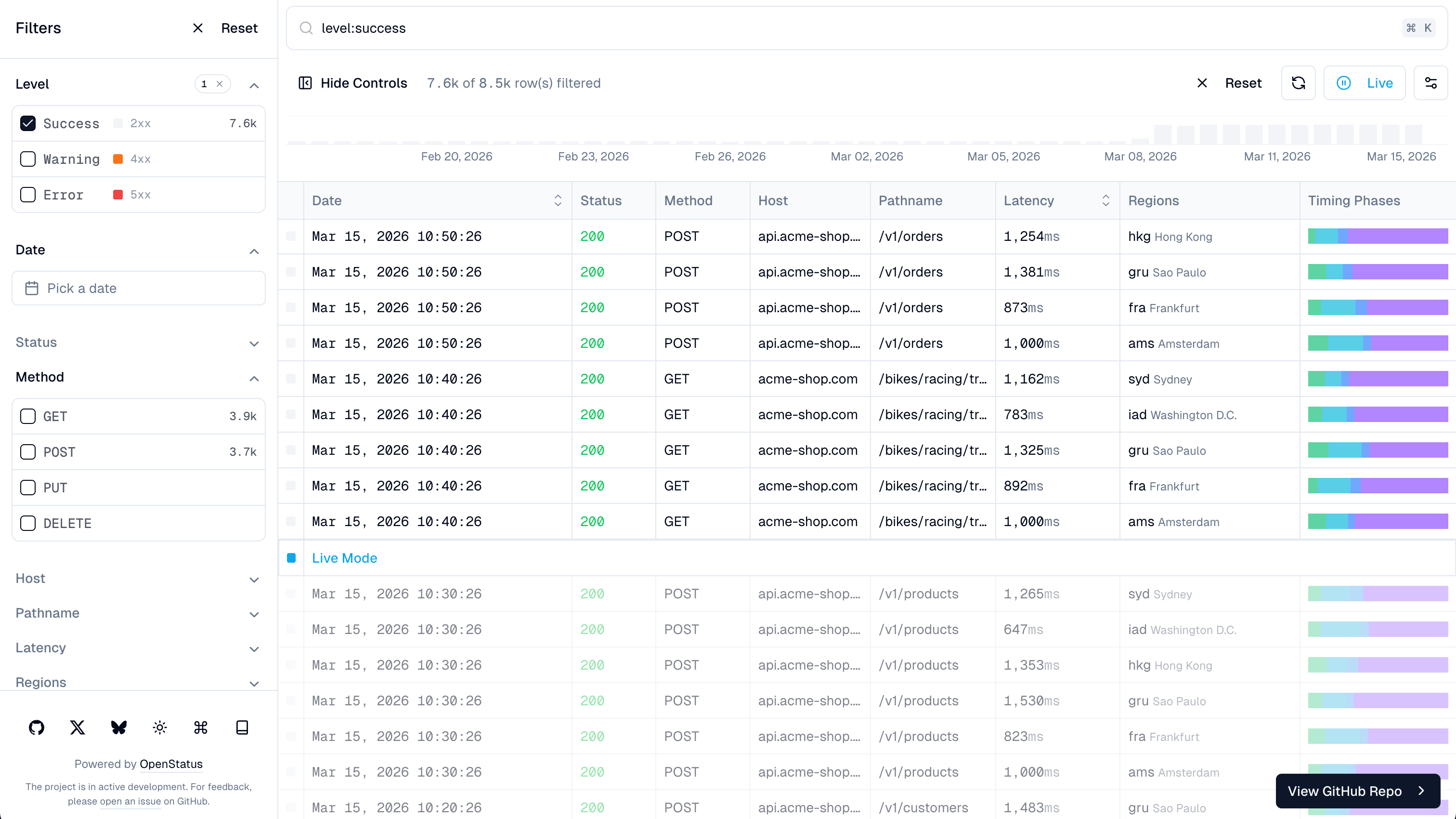
Task: Open the GitHub icon link in sidebar footer
Action: pyautogui.click(x=36, y=727)
